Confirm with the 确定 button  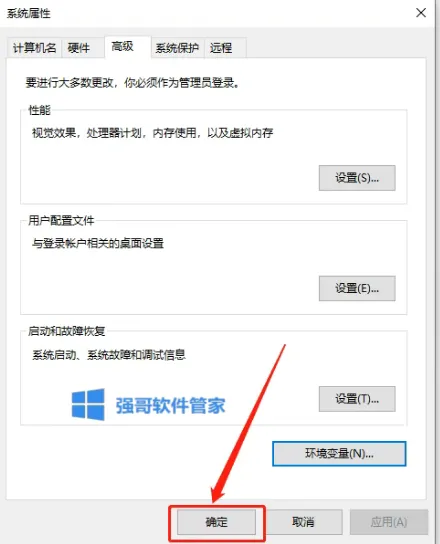pyautogui.click(x=217, y=522)
